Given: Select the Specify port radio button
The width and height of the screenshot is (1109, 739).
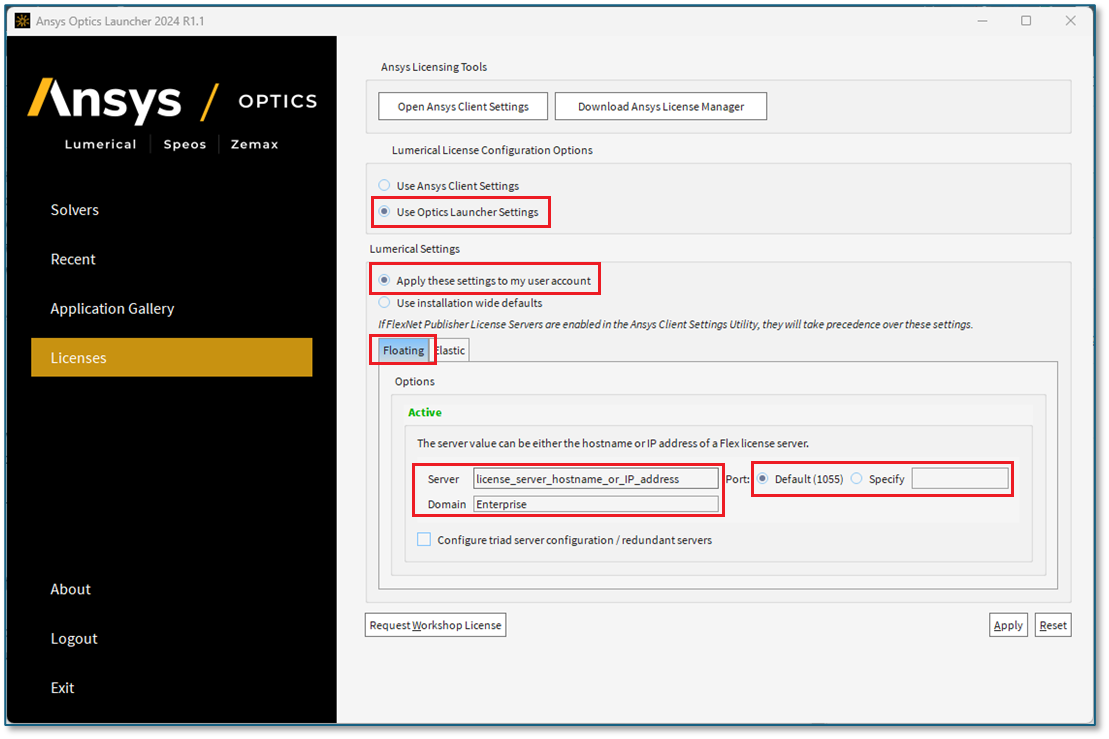Looking at the screenshot, I should click(857, 479).
